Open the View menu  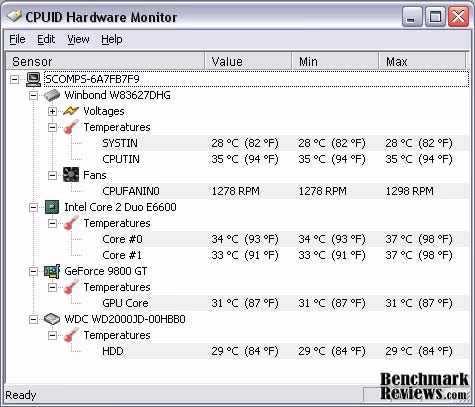coord(78,39)
